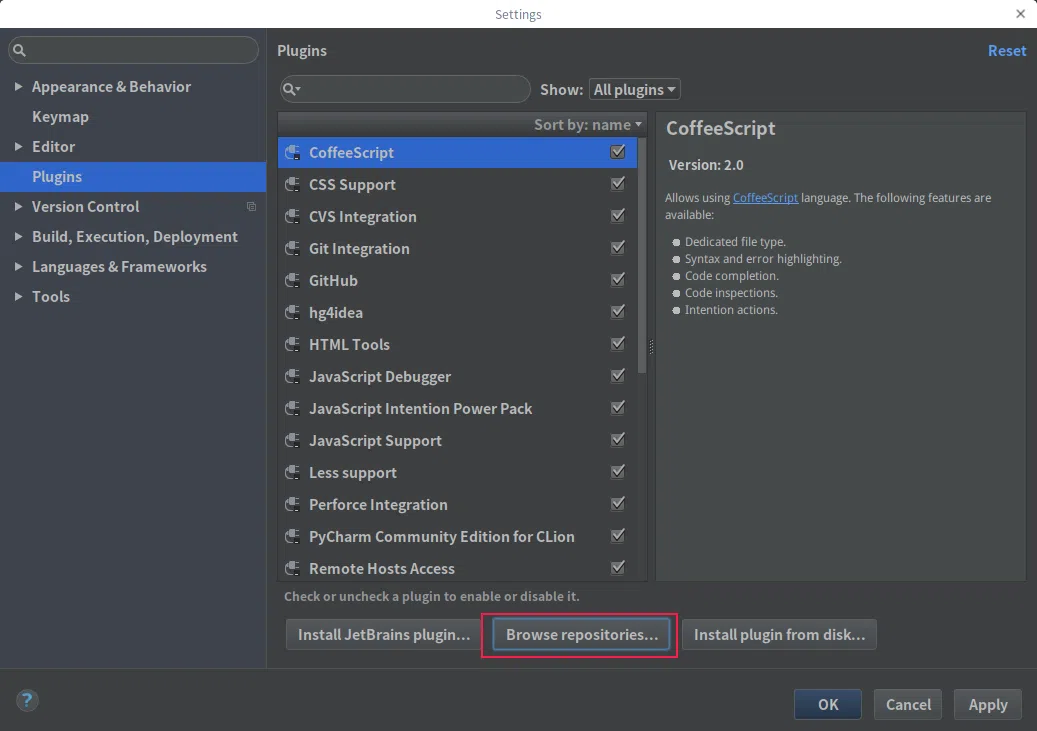This screenshot has height=731, width=1037.
Task: Open the Appearance & Behavior settings page
Action: coord(111,87)
